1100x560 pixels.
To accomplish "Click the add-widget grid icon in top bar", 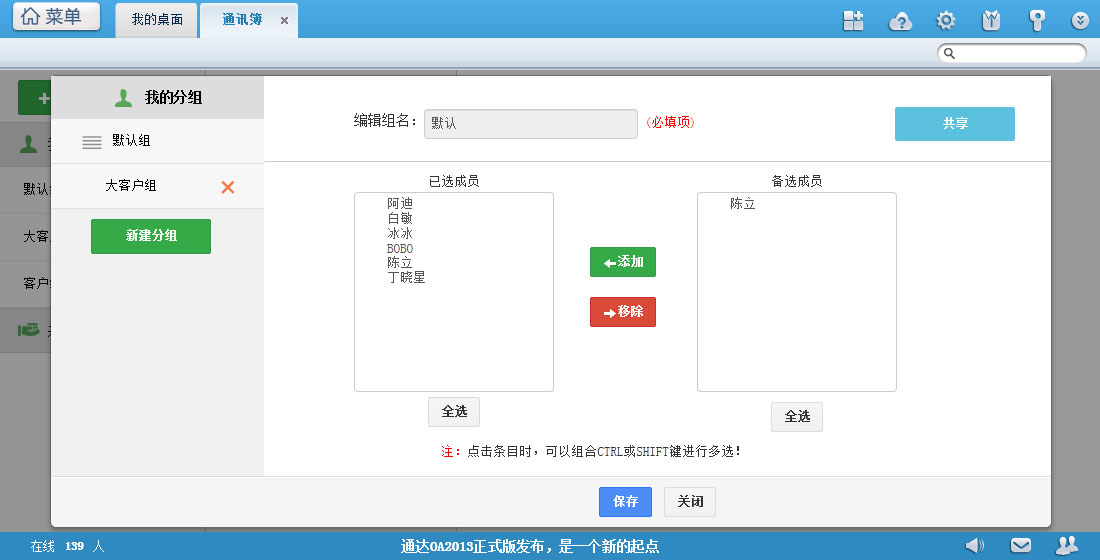I will (x=853, y=20).
